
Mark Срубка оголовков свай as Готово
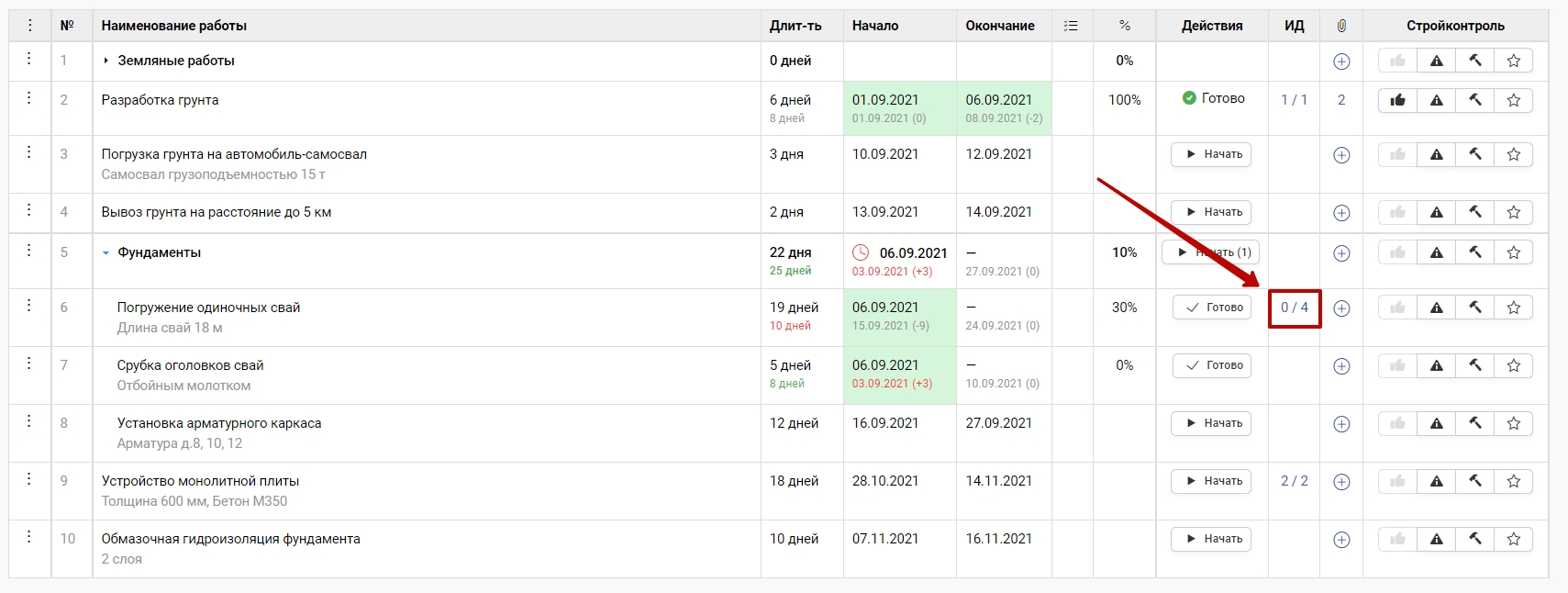1212,365
